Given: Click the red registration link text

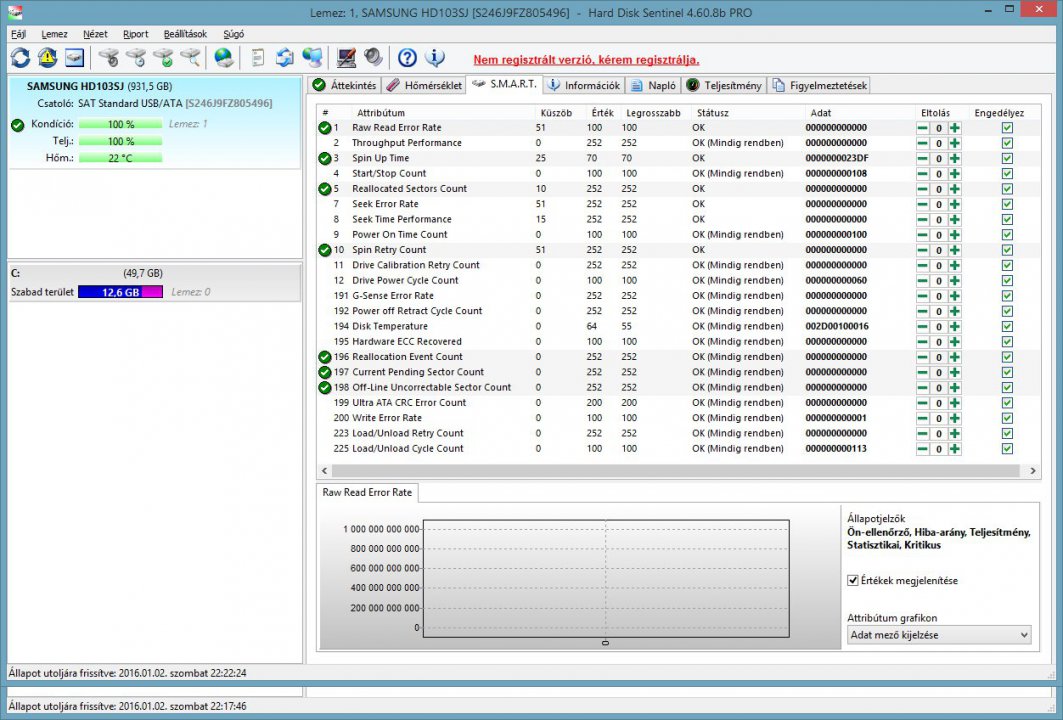Looking at the screenshot, I should click(586, 60).
